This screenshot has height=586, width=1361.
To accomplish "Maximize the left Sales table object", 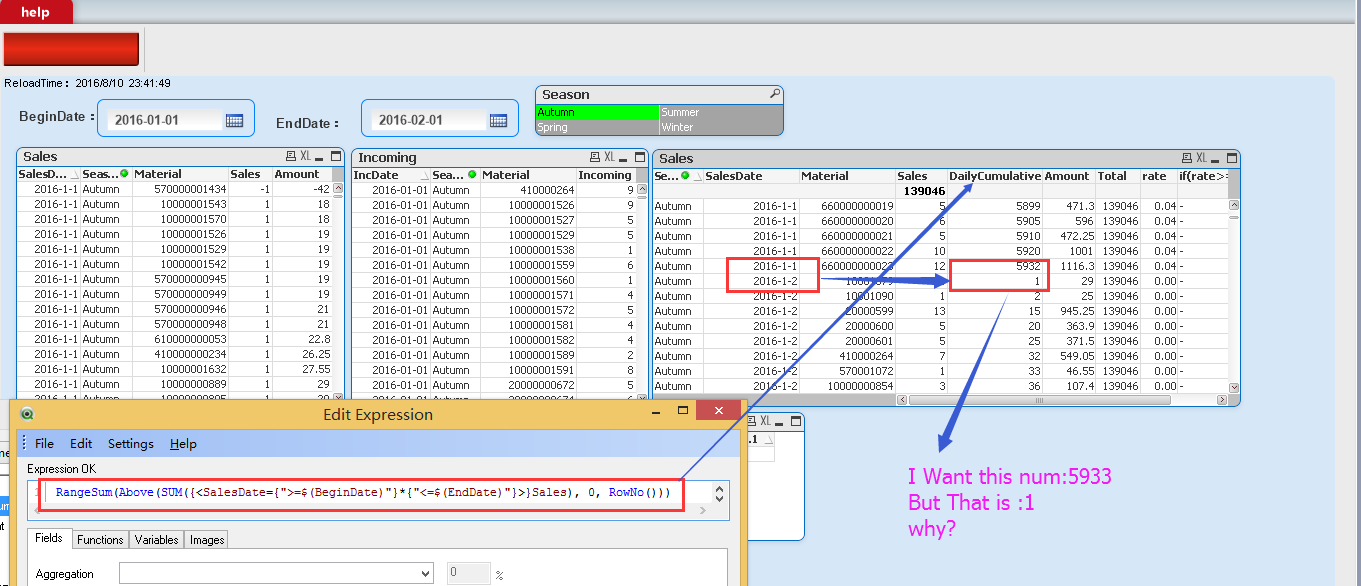I will click(335, 157).
